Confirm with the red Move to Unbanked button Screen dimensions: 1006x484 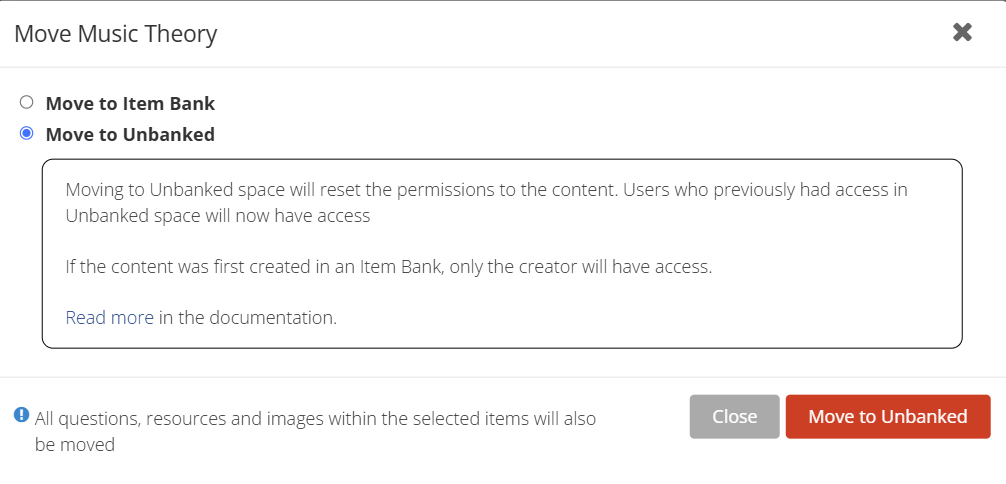(888, 417)
